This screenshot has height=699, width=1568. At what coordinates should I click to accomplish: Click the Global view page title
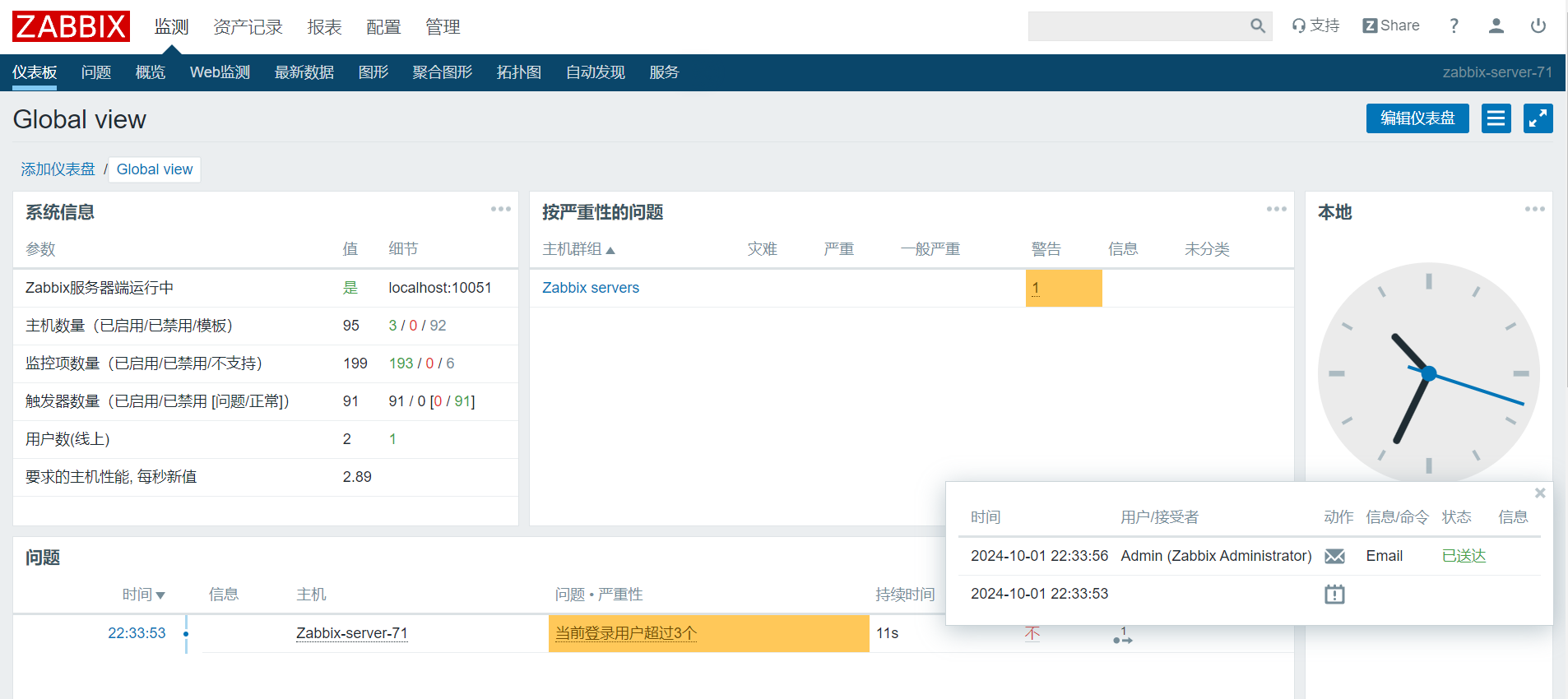tap(80, 119)
